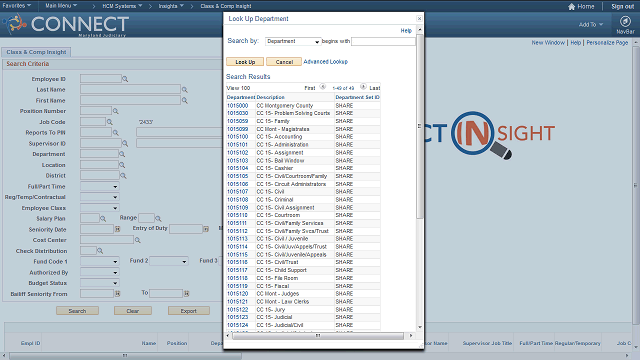
Task: Open calendar icon for Entry of Duty
Action: point(206,229)
